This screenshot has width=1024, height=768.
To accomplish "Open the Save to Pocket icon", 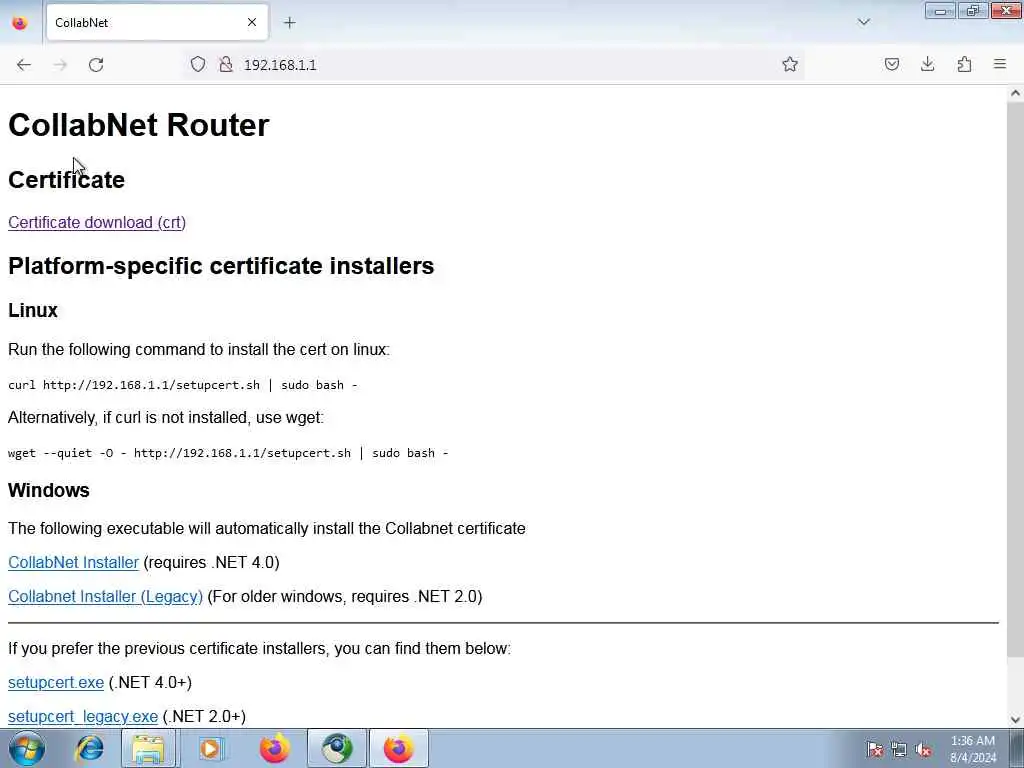I will coord(891,64).
